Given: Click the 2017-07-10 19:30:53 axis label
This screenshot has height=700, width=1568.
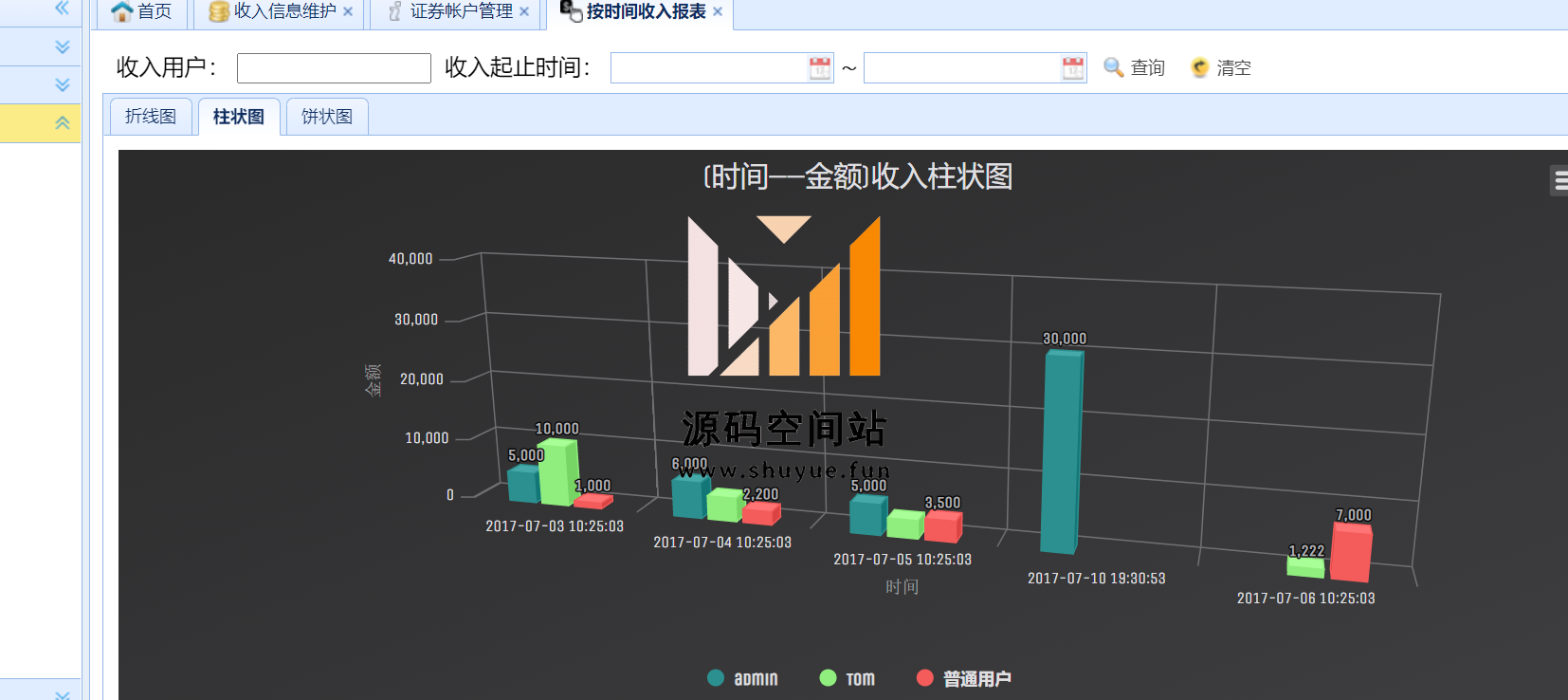Looking at the screenshot, I should (x=1097, y=579).
